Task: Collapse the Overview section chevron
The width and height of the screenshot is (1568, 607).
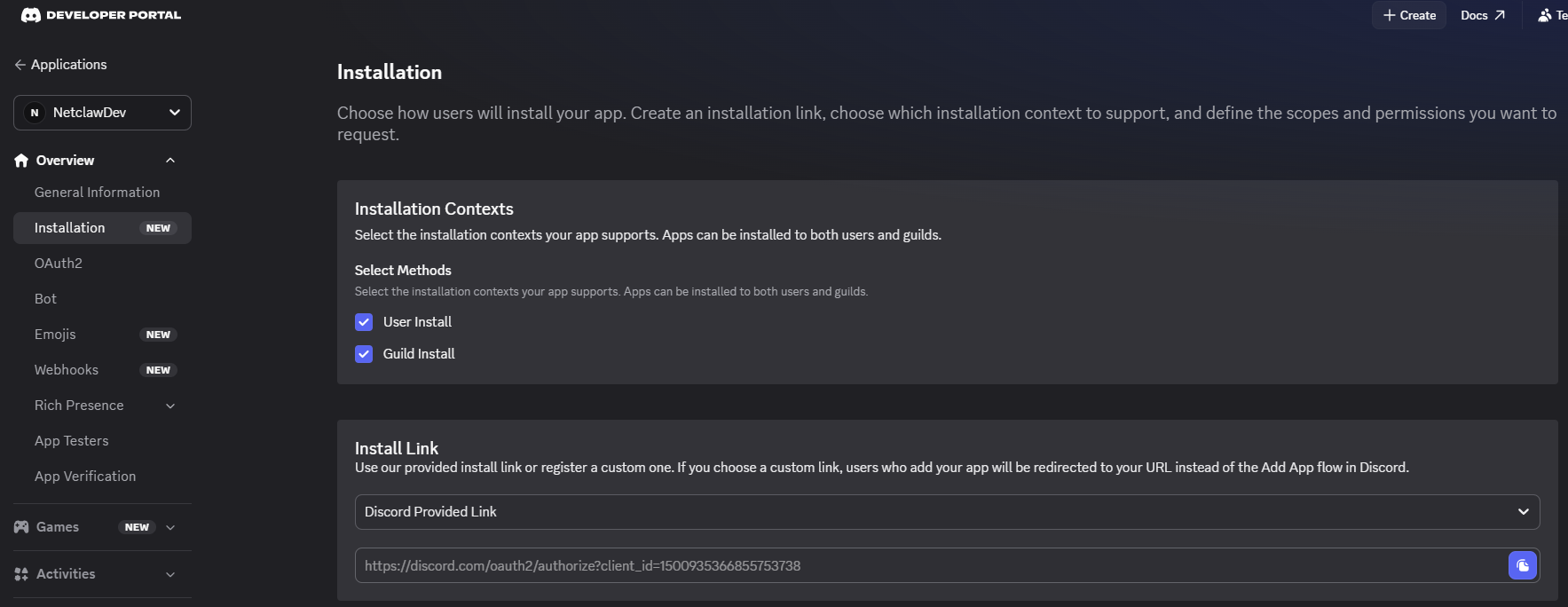Action: [170, 161]
